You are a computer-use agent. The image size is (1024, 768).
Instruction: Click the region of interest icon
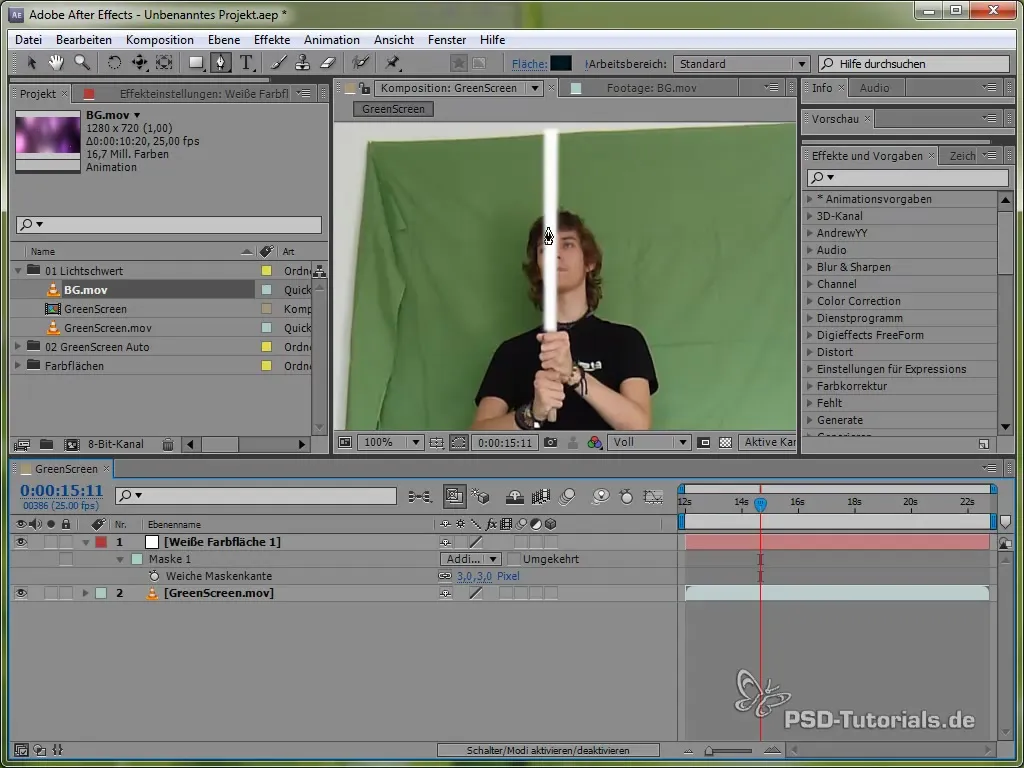tap(703, 442)
